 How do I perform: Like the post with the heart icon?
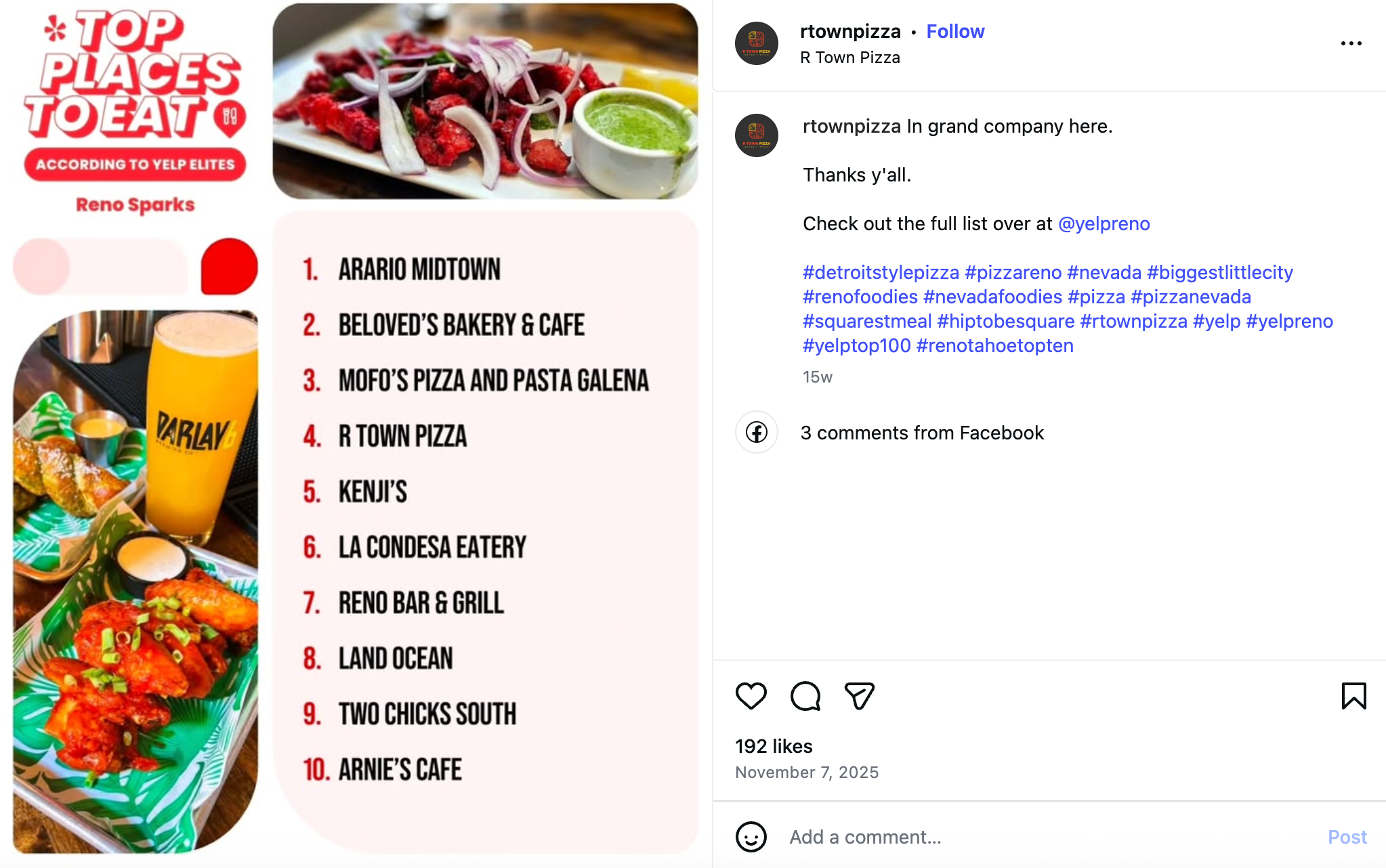tap(752, 695)
